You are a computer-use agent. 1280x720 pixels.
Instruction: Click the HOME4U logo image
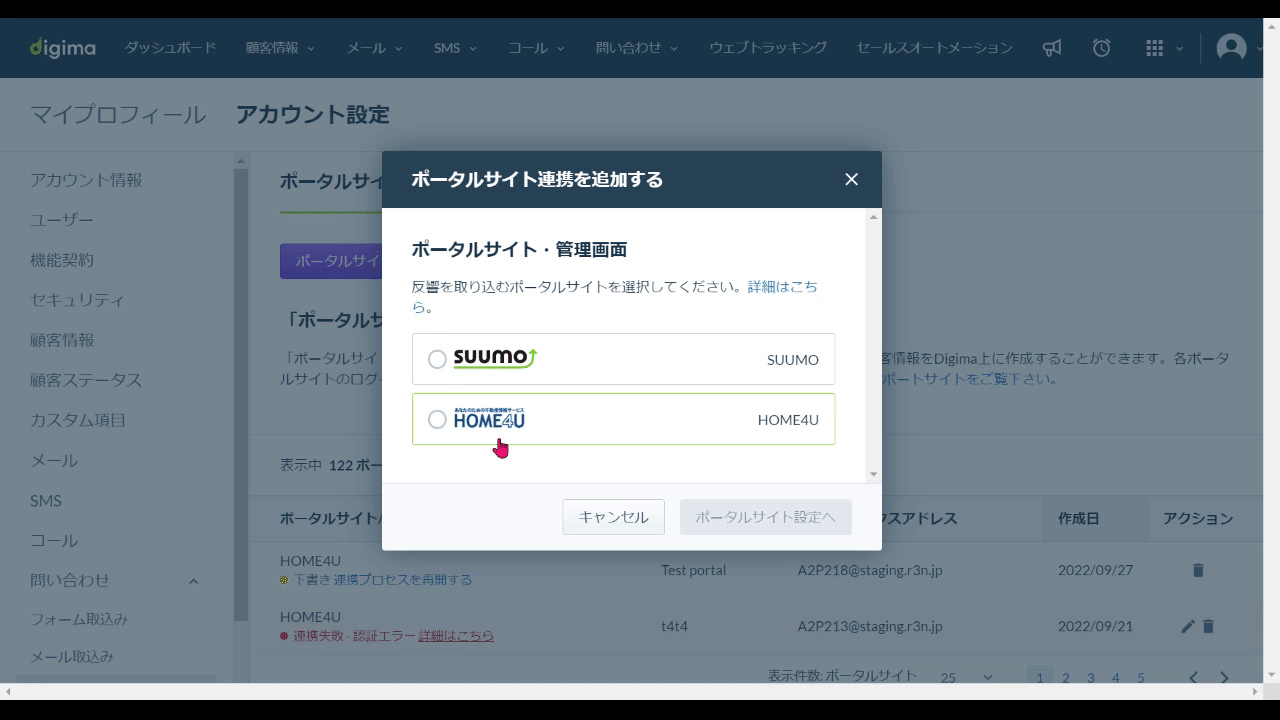pyautogui.click(x=489, y=418)
